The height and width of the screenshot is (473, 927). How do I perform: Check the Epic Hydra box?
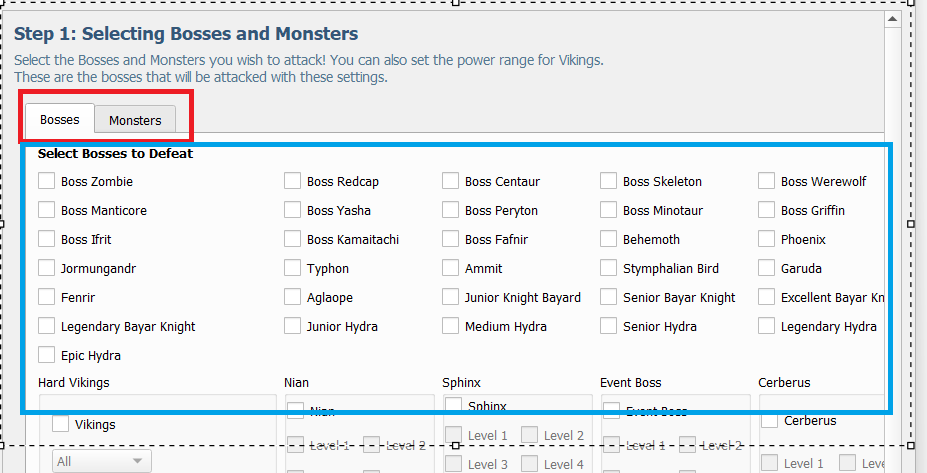[x=47, y=354]
